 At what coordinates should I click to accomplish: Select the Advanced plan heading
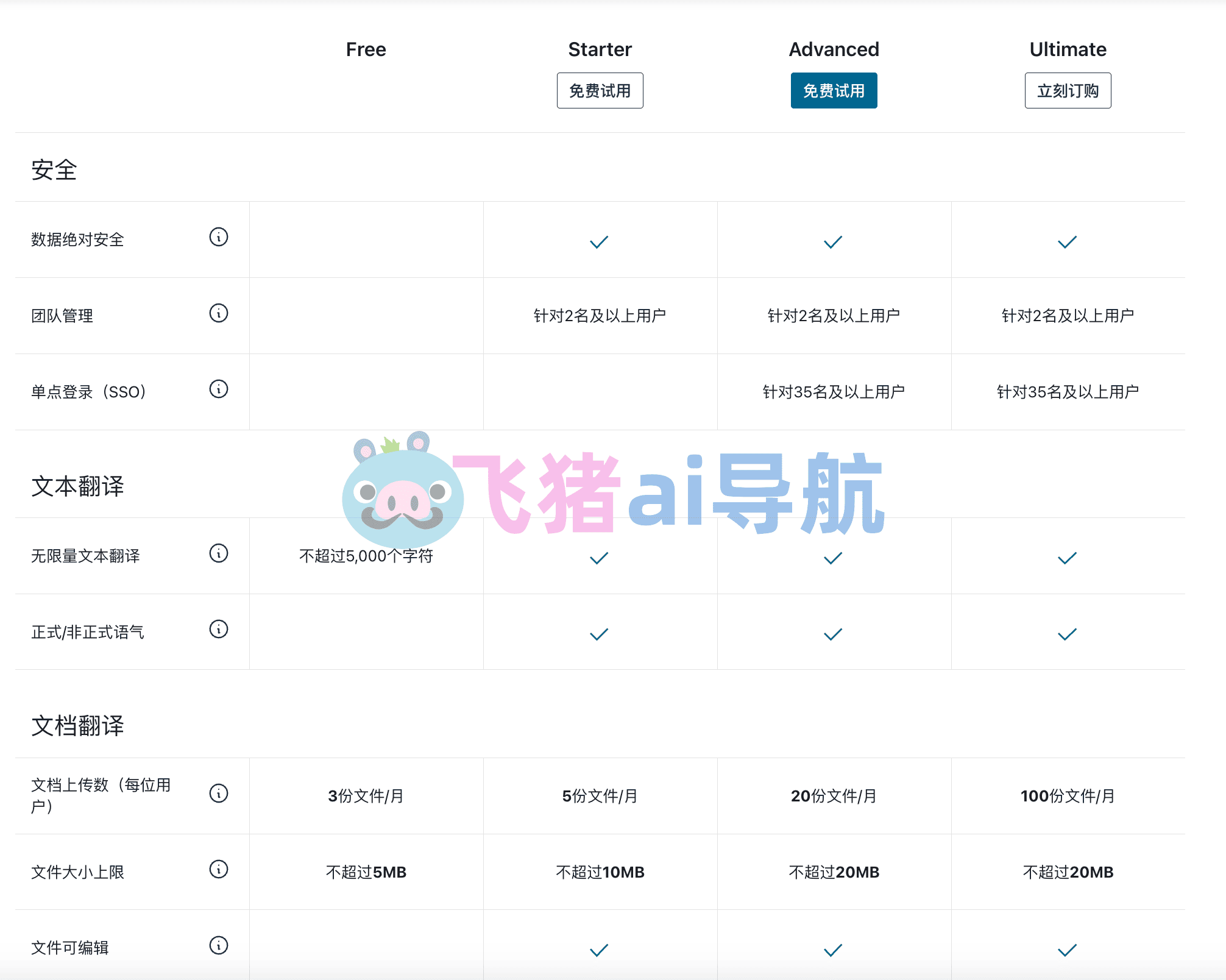pyautogui.click(x=834, y=49)
